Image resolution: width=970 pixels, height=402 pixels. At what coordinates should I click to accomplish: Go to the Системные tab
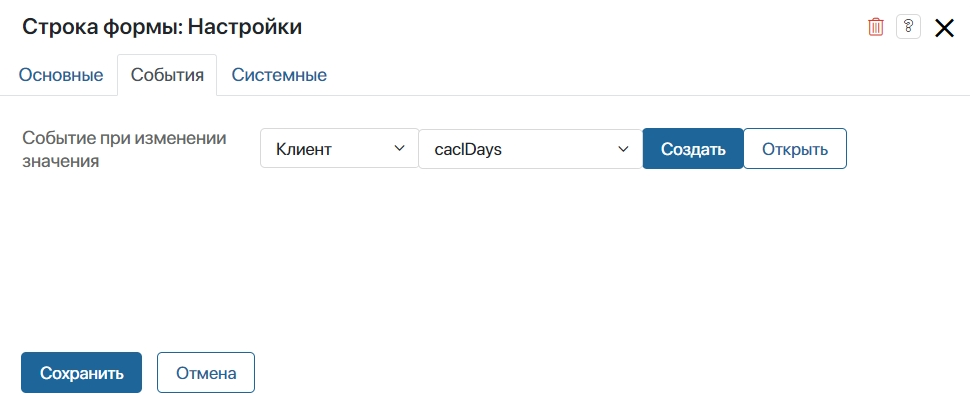tap(279, 75)
